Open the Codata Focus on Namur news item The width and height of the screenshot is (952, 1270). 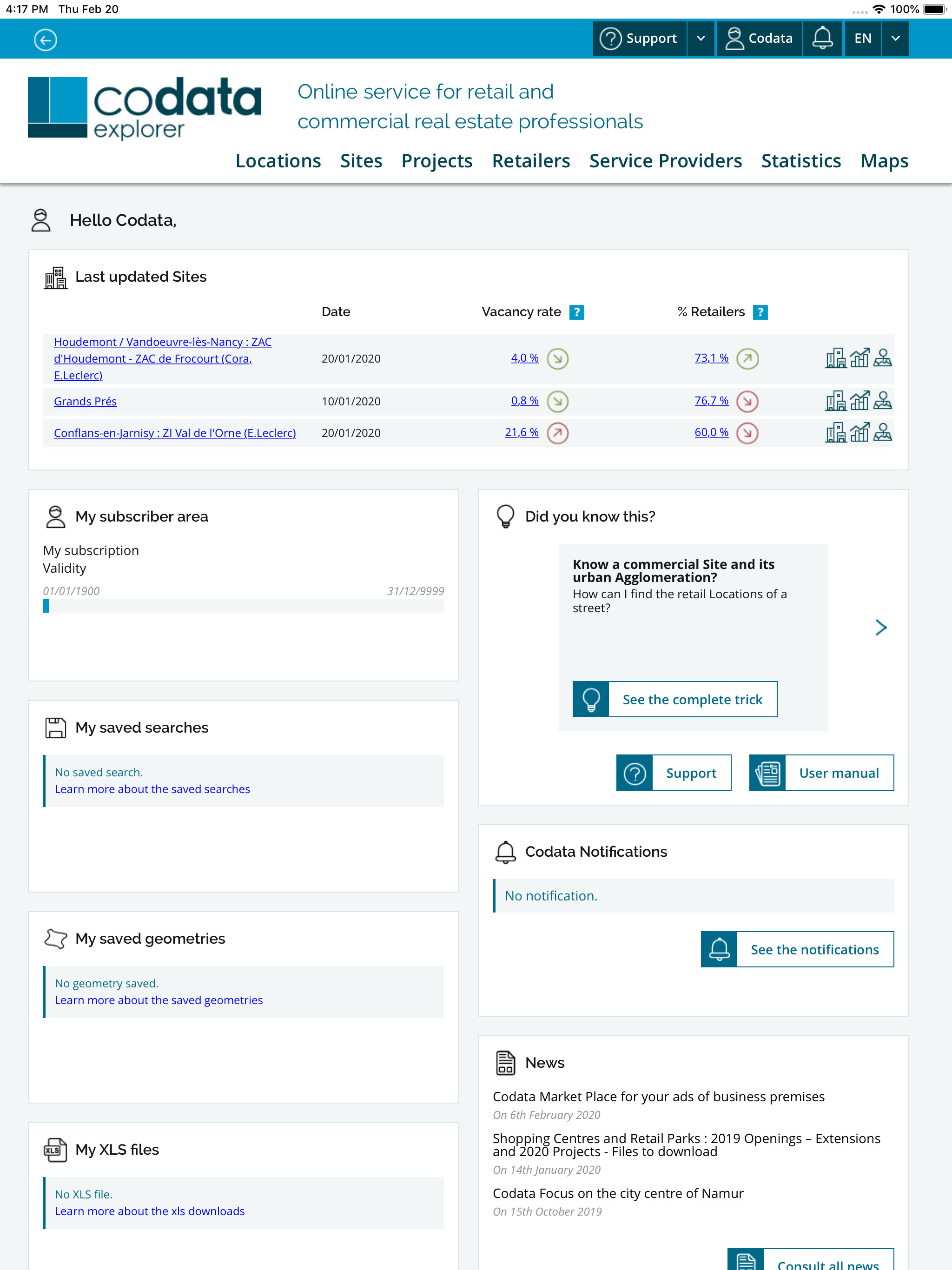[618, 1194]
